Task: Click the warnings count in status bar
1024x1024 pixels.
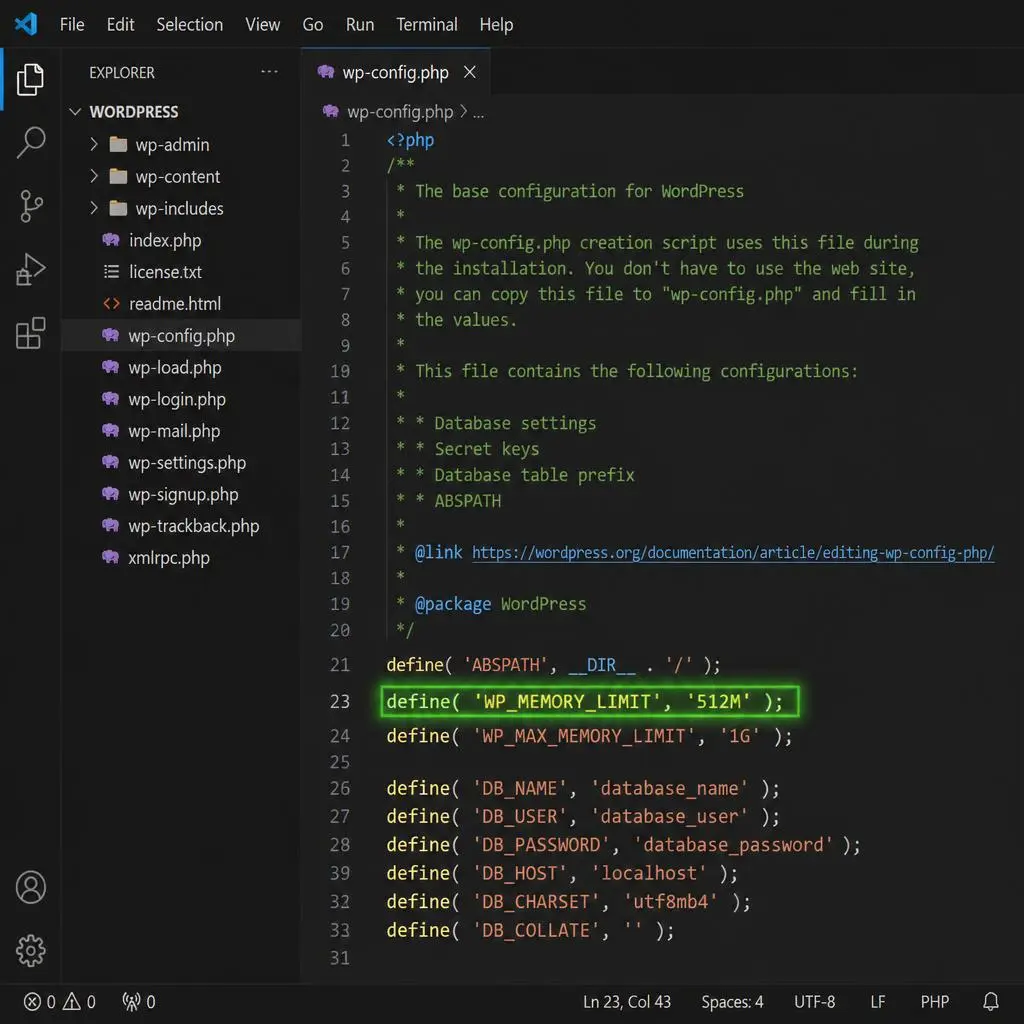Action: tap(79, 1002)
